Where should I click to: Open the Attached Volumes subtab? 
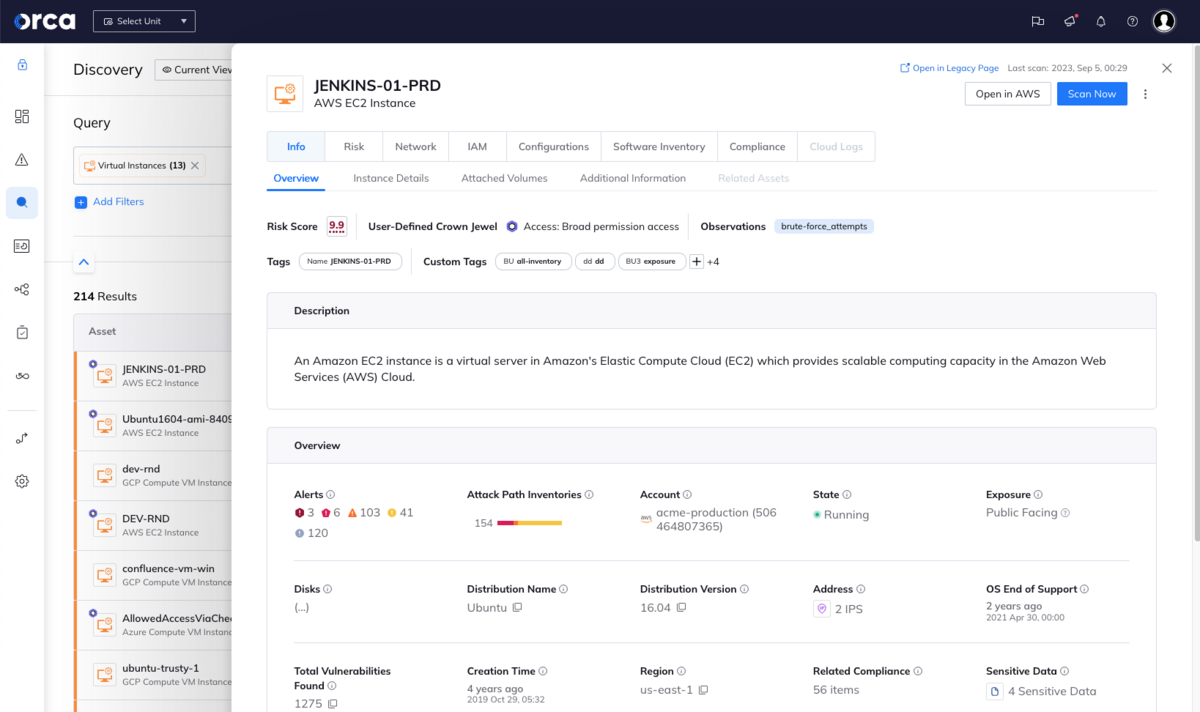point(506,178)
